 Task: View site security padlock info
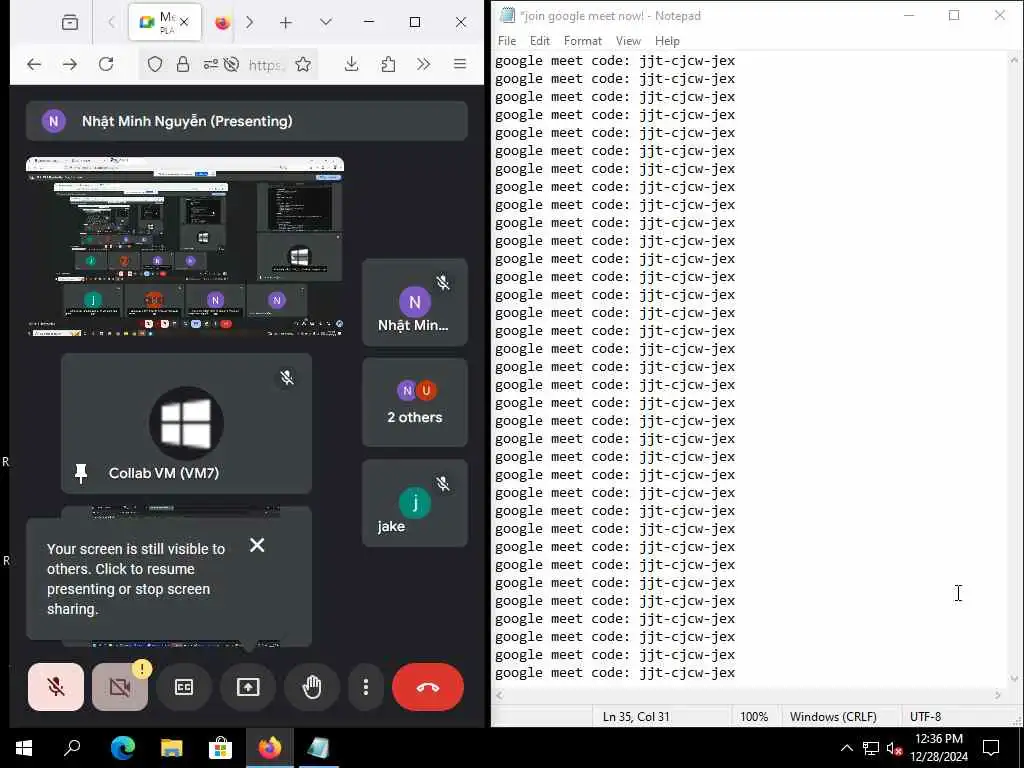[x=183, y=64]
